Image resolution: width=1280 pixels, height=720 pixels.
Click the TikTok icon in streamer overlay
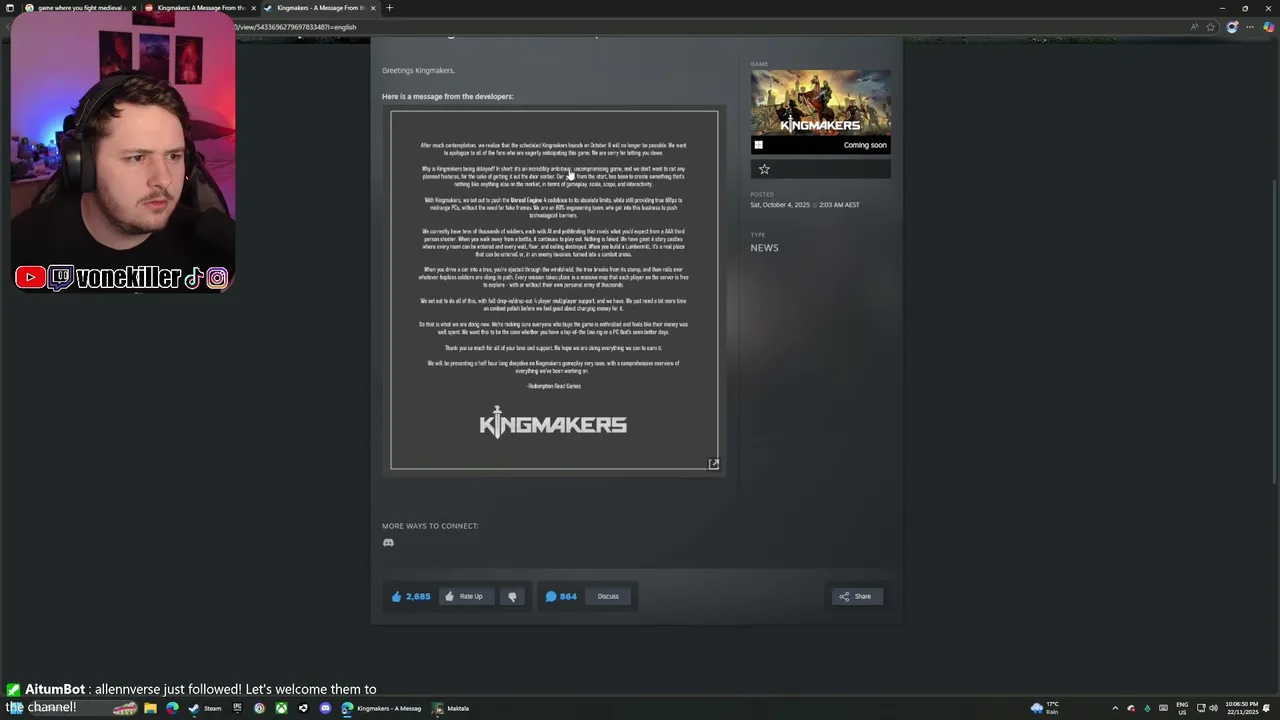194,278
